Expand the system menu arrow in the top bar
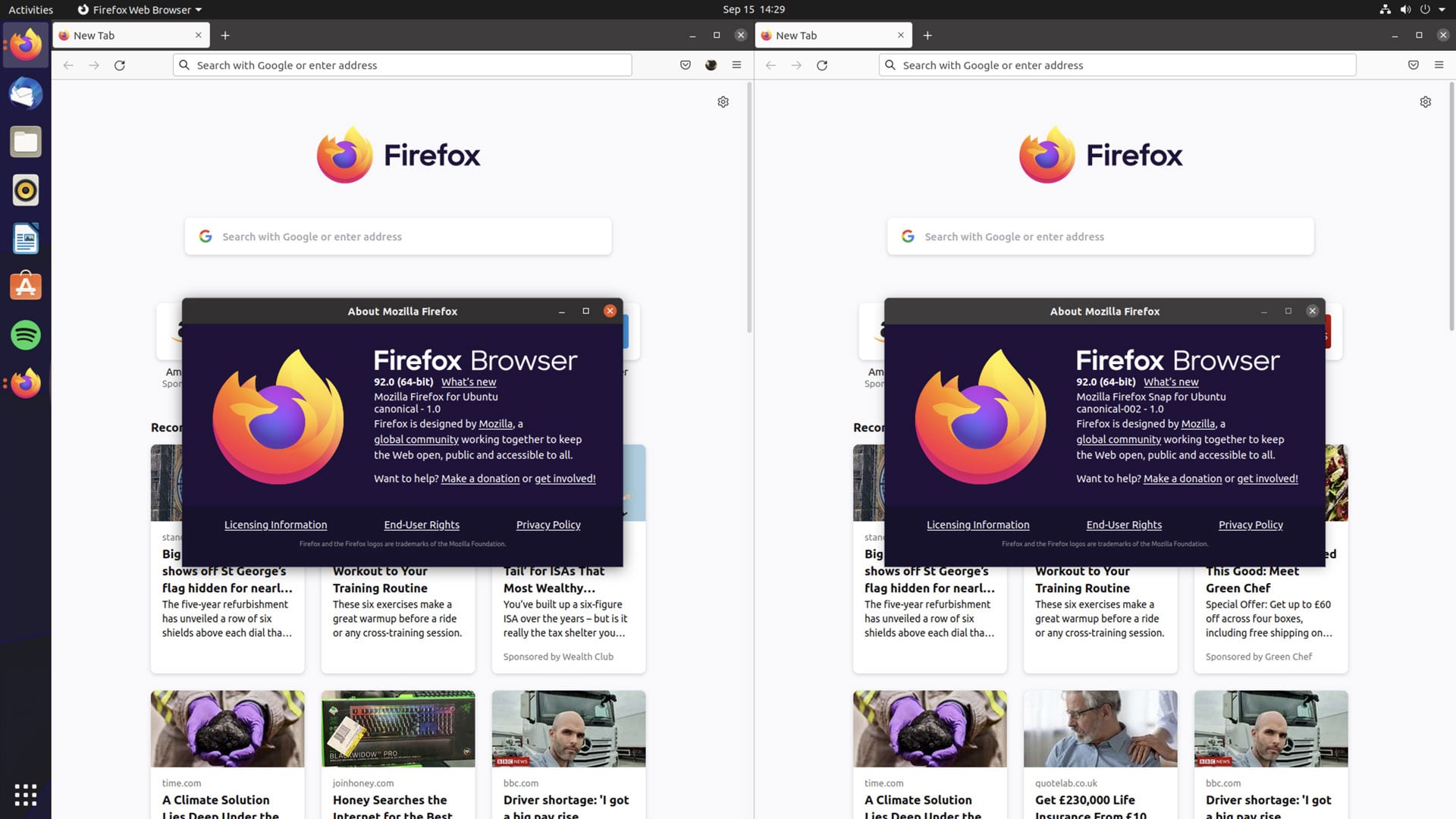Image resolution: width=1456 pixels, height=819 pixels. 1442,9
